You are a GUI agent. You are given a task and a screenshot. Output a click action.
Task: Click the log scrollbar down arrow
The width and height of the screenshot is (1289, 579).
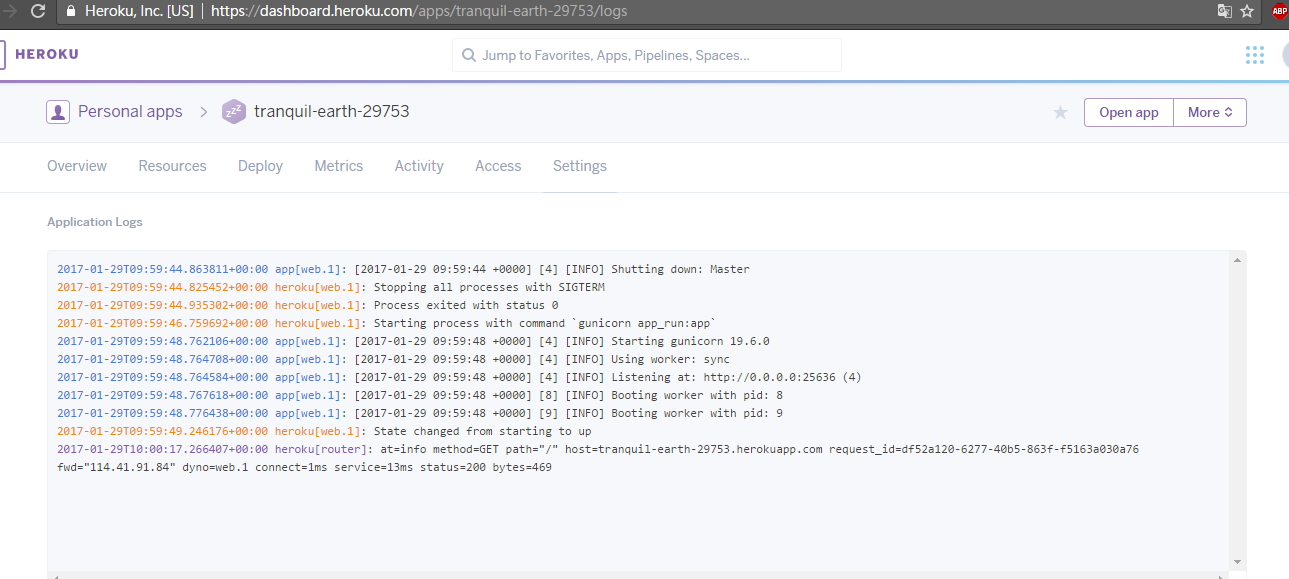coord(1238,561)
